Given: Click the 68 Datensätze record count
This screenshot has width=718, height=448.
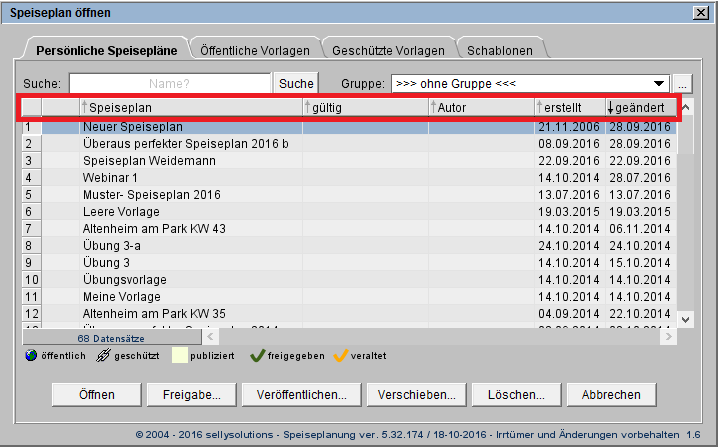Looking at the screenshot, I should [111, 339].
